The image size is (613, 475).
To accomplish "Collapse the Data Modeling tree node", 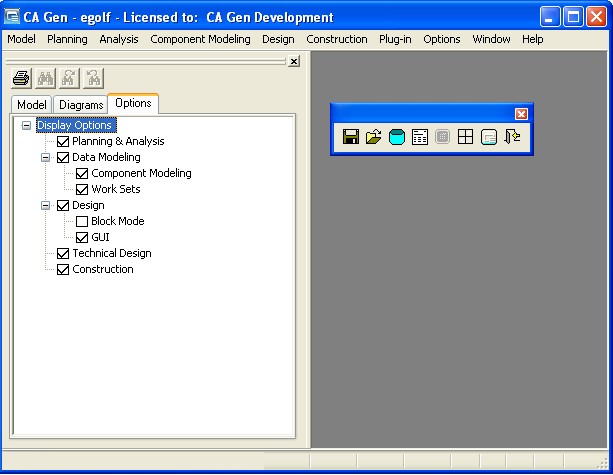I will [45, 157].
